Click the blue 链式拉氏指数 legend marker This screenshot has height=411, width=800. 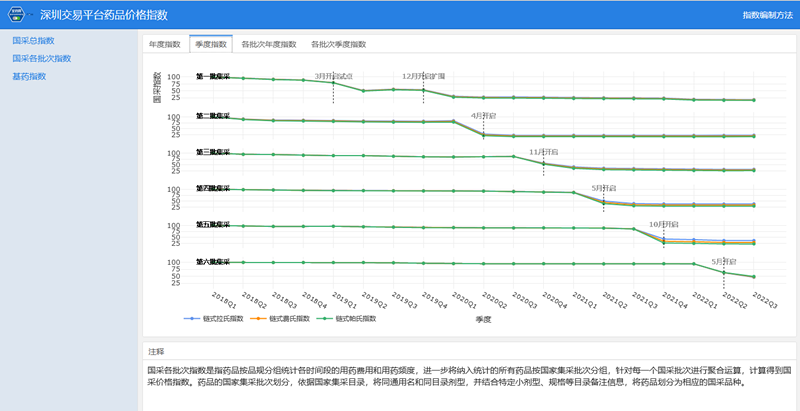[192, 318]
